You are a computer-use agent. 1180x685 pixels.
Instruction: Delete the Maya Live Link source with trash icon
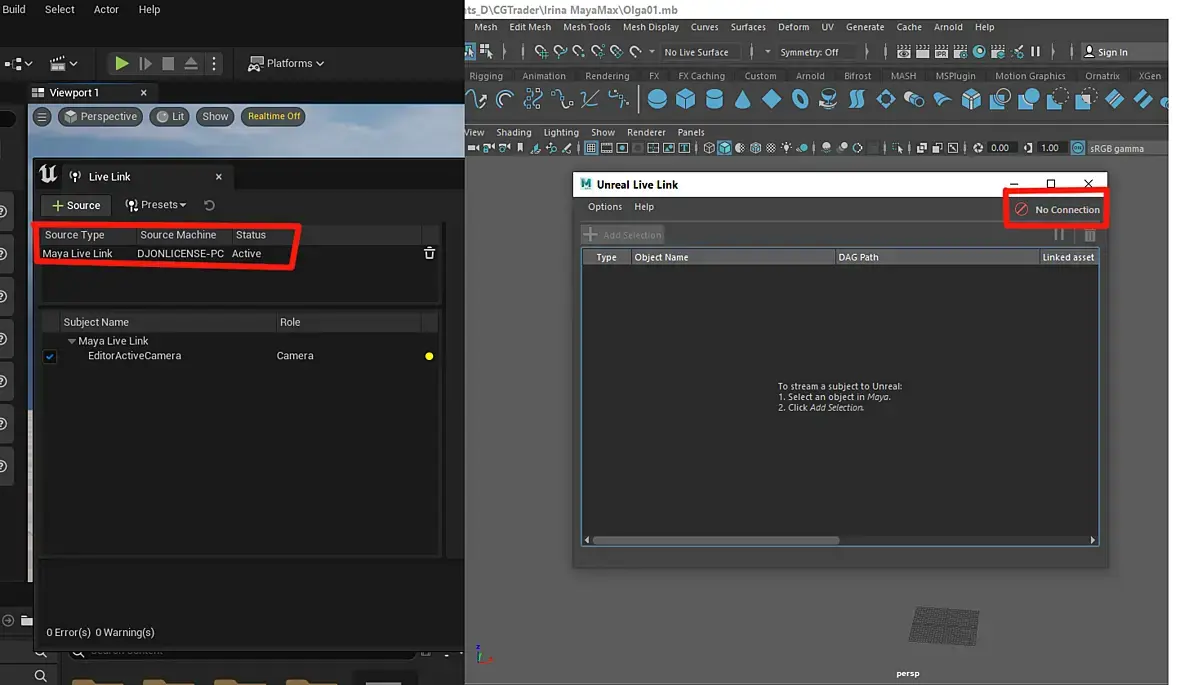pos(430,254)
